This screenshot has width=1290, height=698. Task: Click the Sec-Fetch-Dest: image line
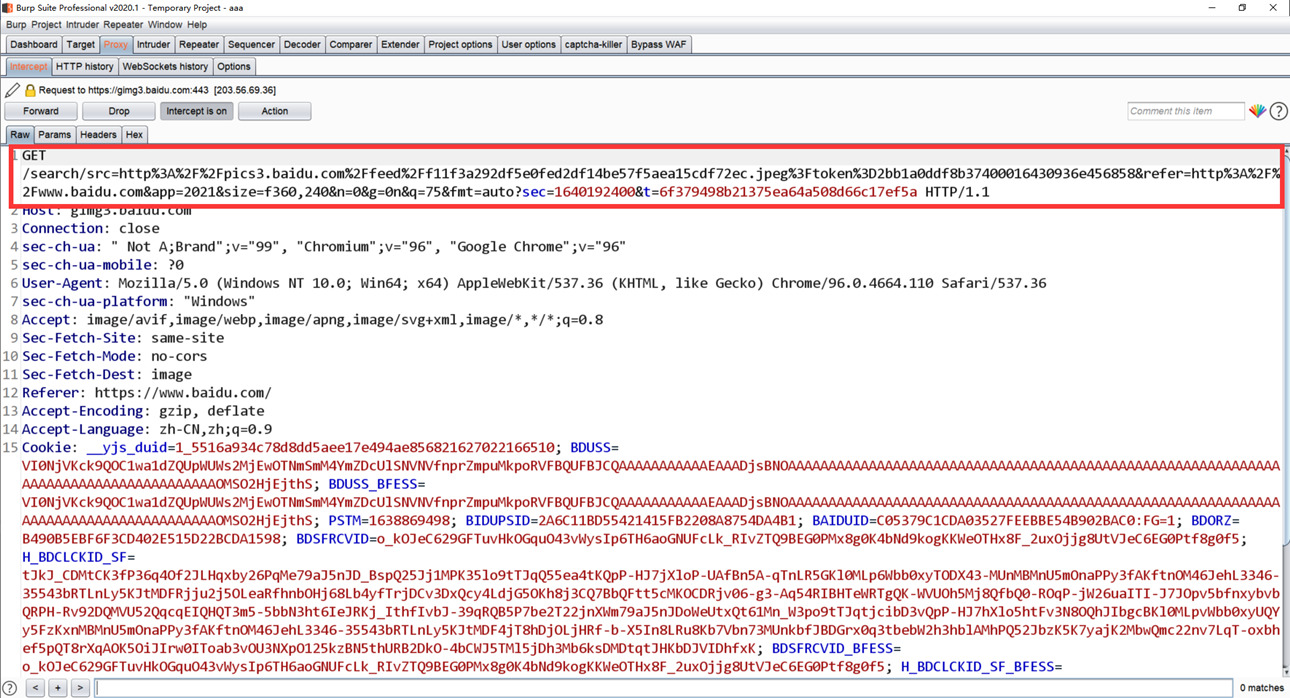click(x=107, y=374)
